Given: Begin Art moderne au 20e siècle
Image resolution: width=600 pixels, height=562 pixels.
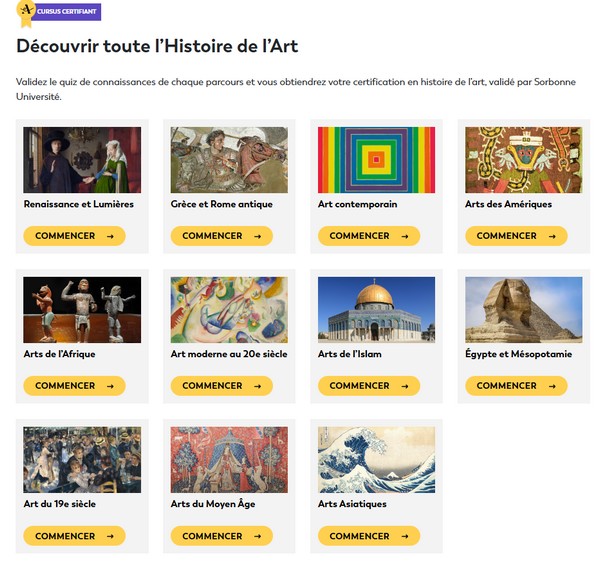Looking at the screenshot, I should 222,386.
